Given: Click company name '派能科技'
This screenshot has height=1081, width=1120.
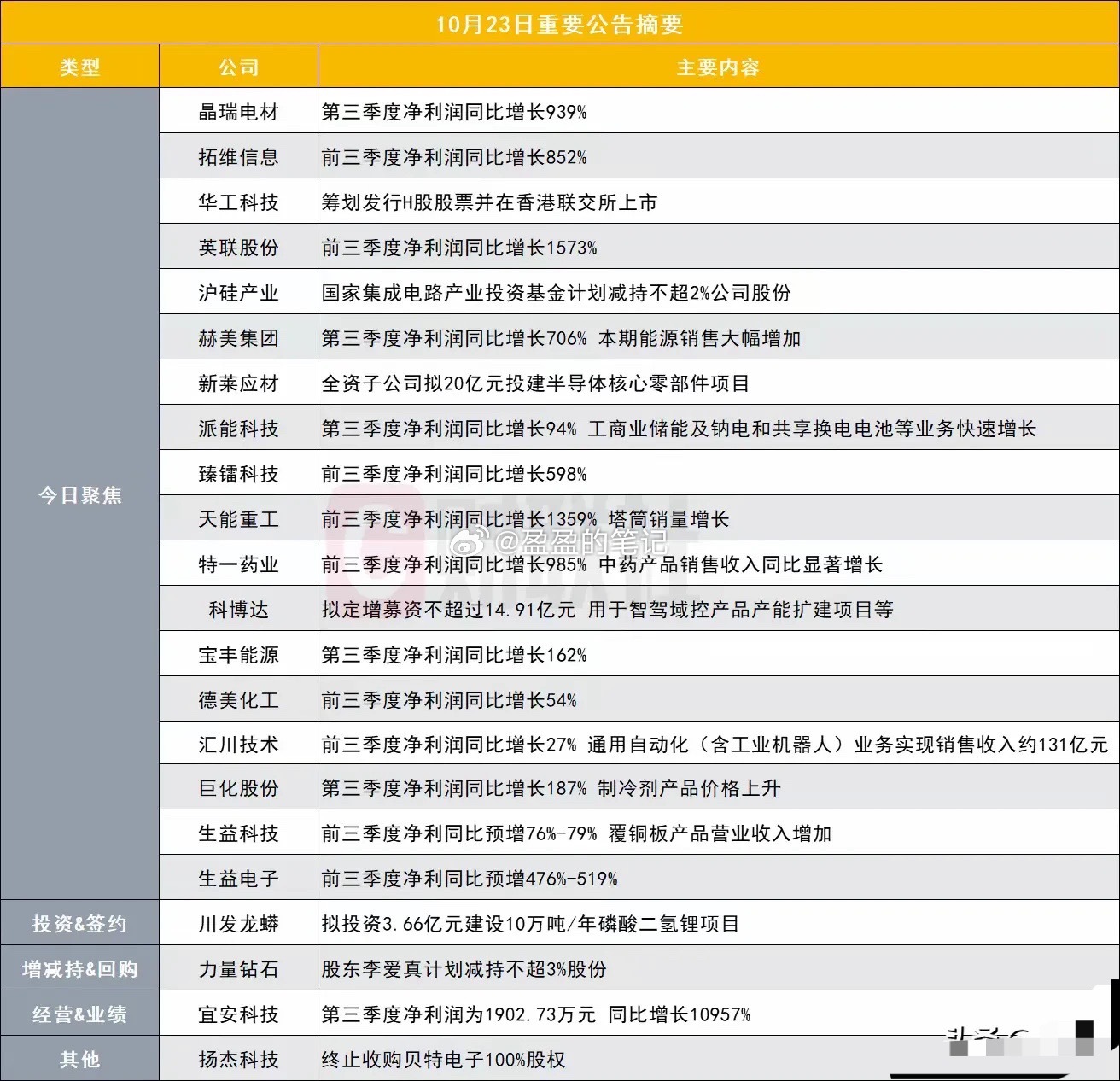Looking at the screenshot, I should click(x=238, y=429).
